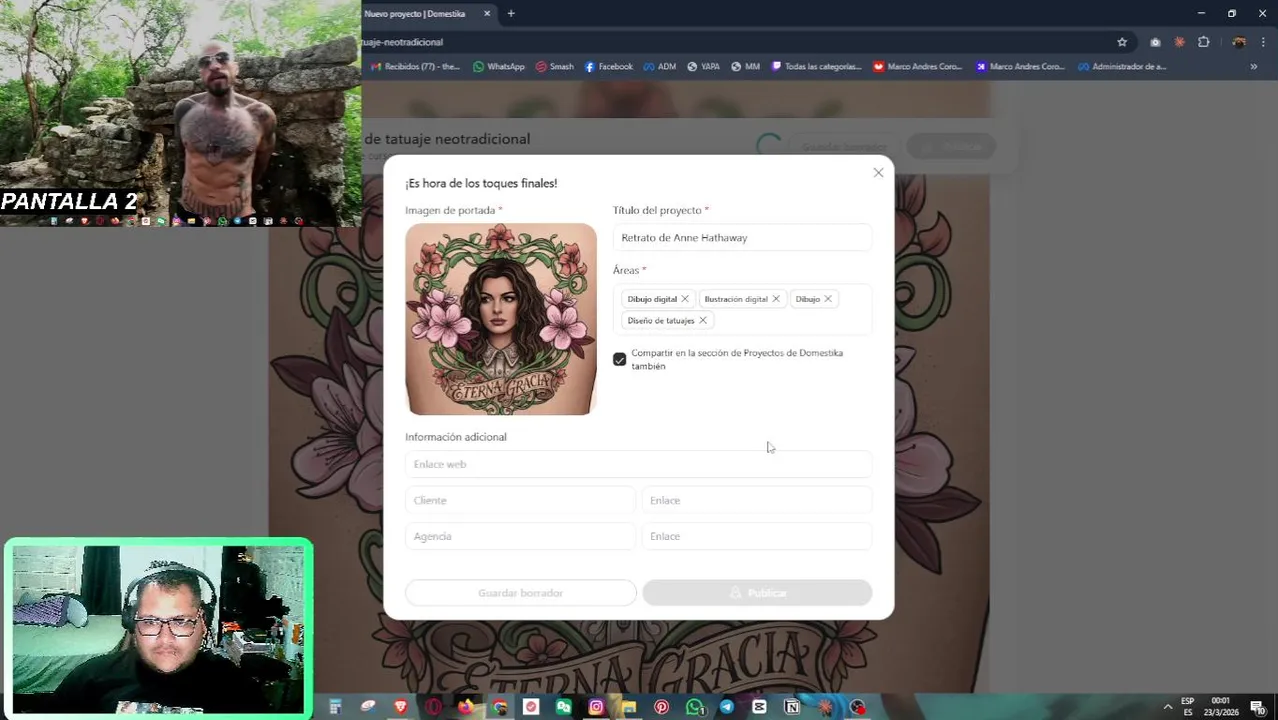This screenshot has width=1278, height=720.
Task: Click the Guardar borrador button
Action: click(520, 593)
